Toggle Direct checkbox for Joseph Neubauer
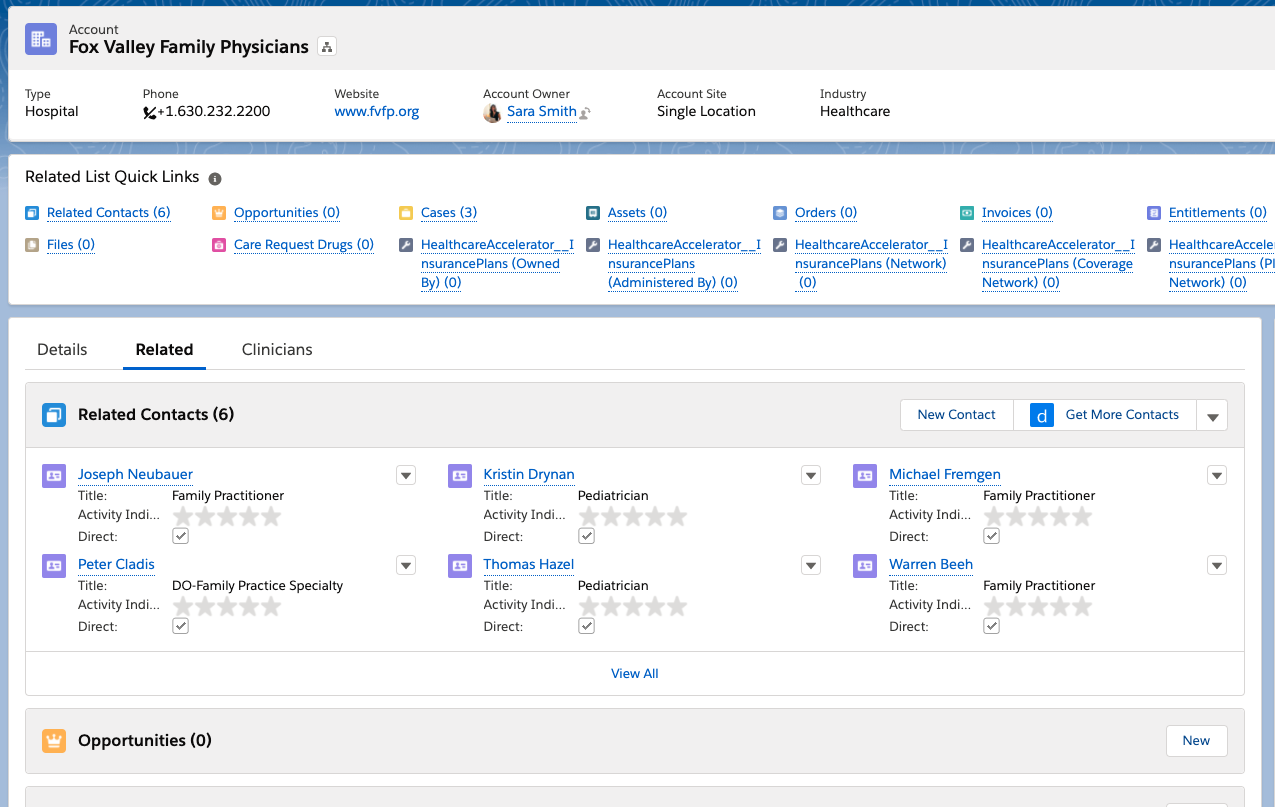Screen dimensions: 1275x807 tap(181, 536)
